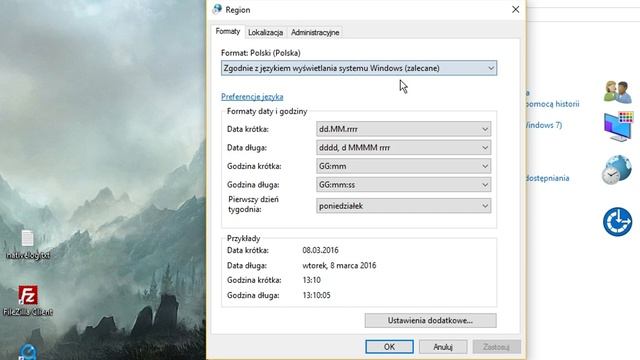640x360 pixels.
Task: Expand the Godzina krótka format dropdown
Action: (403, 166)
